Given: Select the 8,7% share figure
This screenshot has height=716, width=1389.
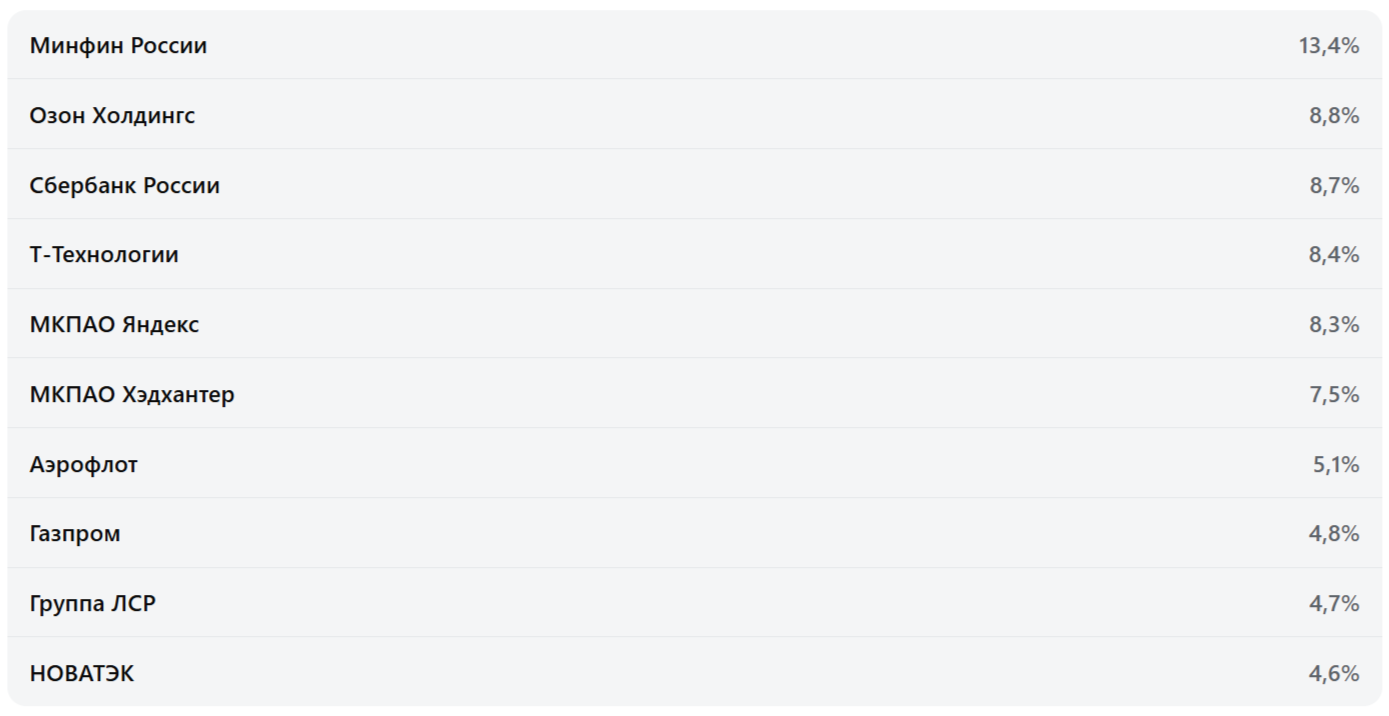Looking at the screenshot, I should [x=1334, y=186].
